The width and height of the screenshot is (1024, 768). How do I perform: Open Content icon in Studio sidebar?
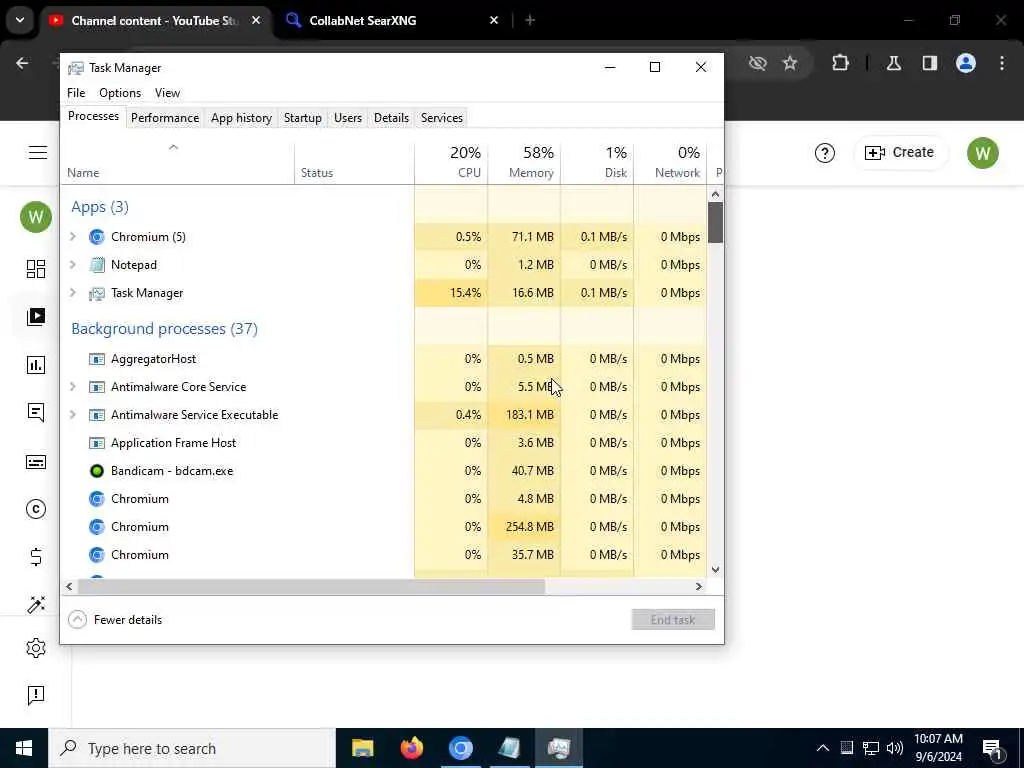(x=36, y=317)
